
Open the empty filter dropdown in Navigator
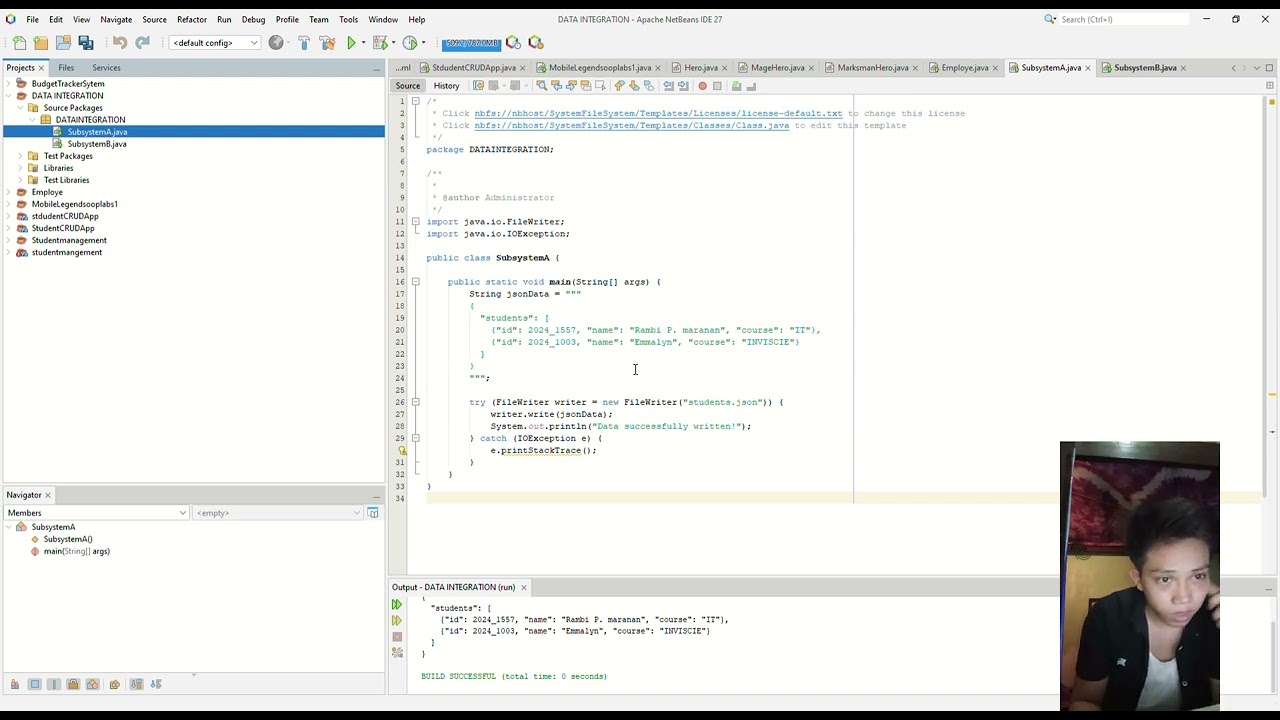pyautogui.click(x=278, y=513)
